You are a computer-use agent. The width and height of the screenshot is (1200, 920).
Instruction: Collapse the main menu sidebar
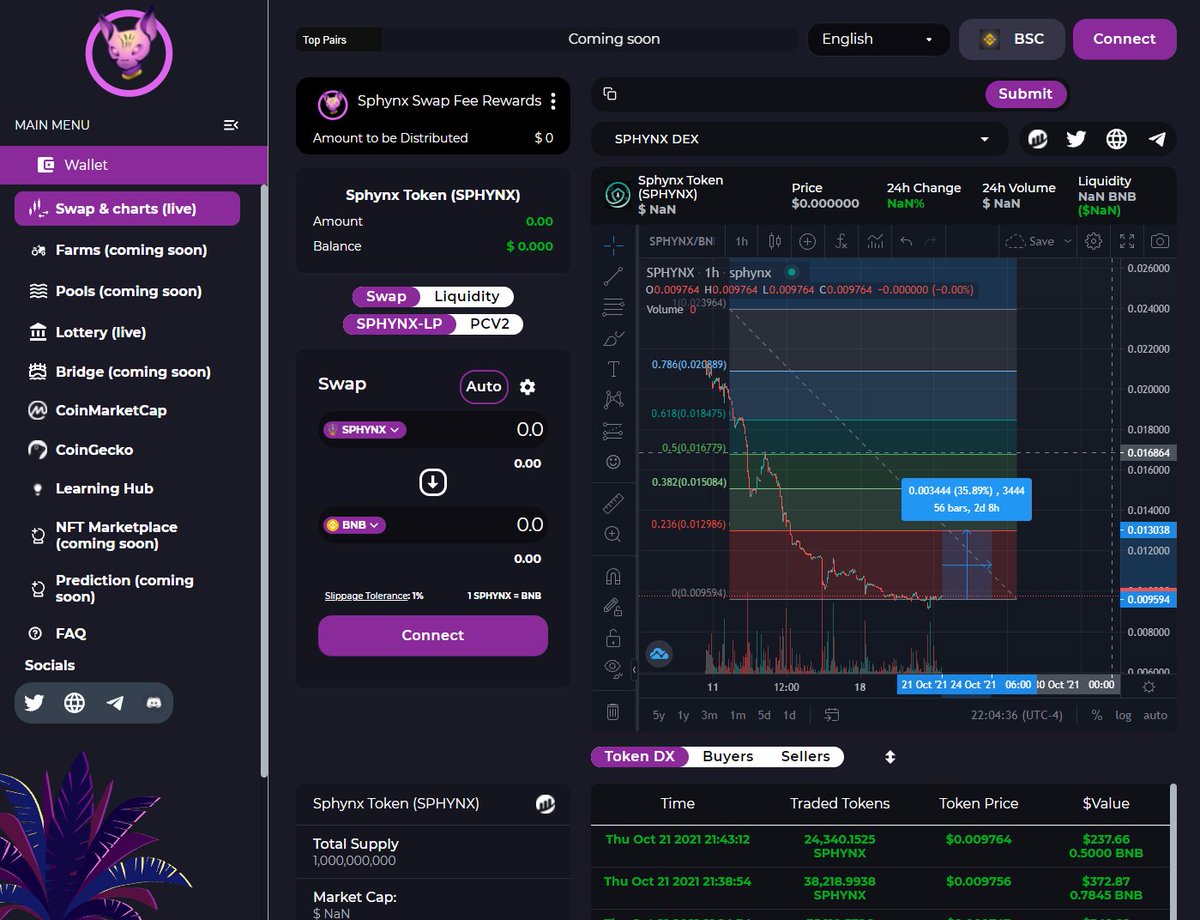pyautogui.click(x=231, y=125)
